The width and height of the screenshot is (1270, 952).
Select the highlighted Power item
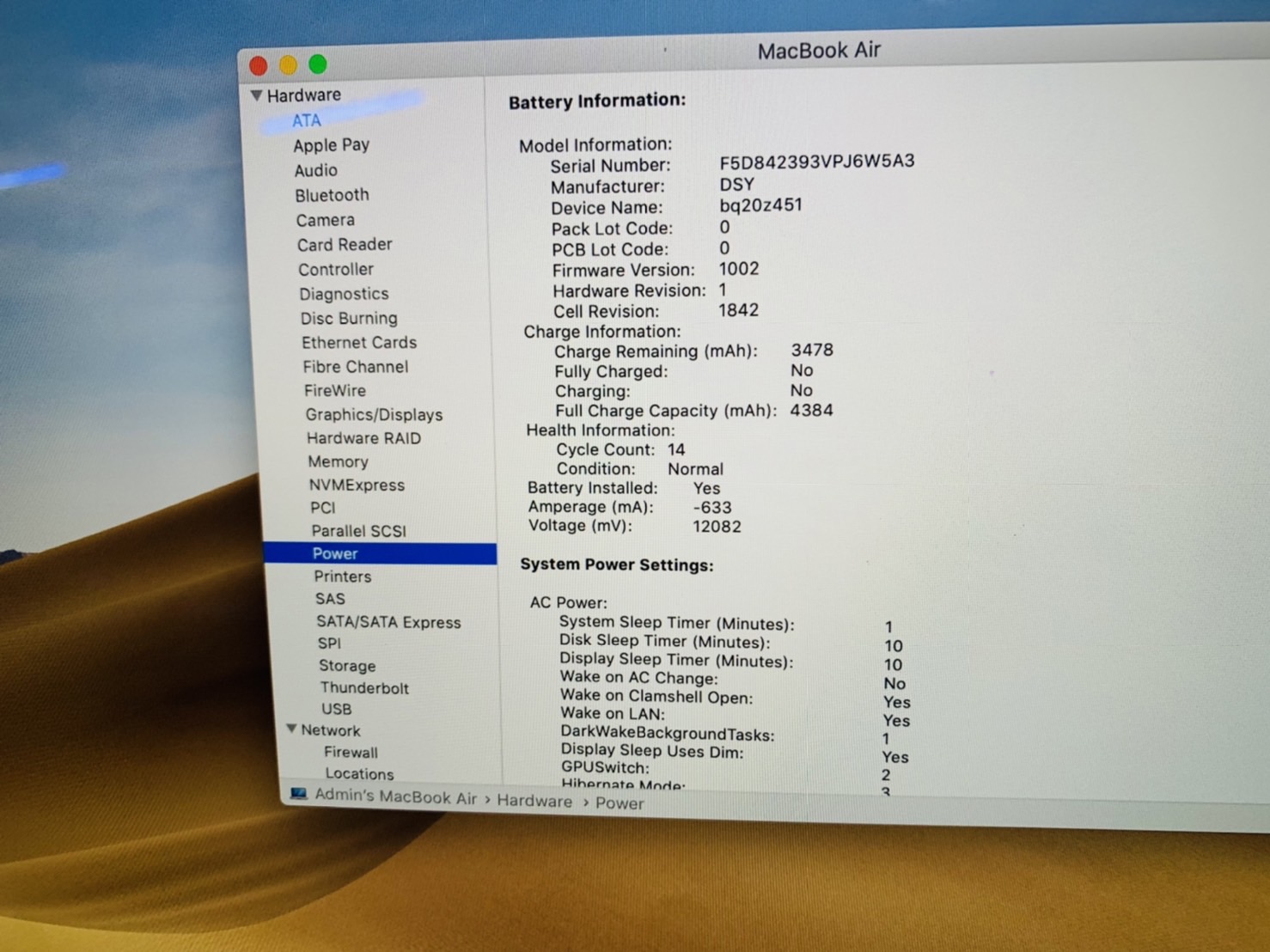point(334,554)
